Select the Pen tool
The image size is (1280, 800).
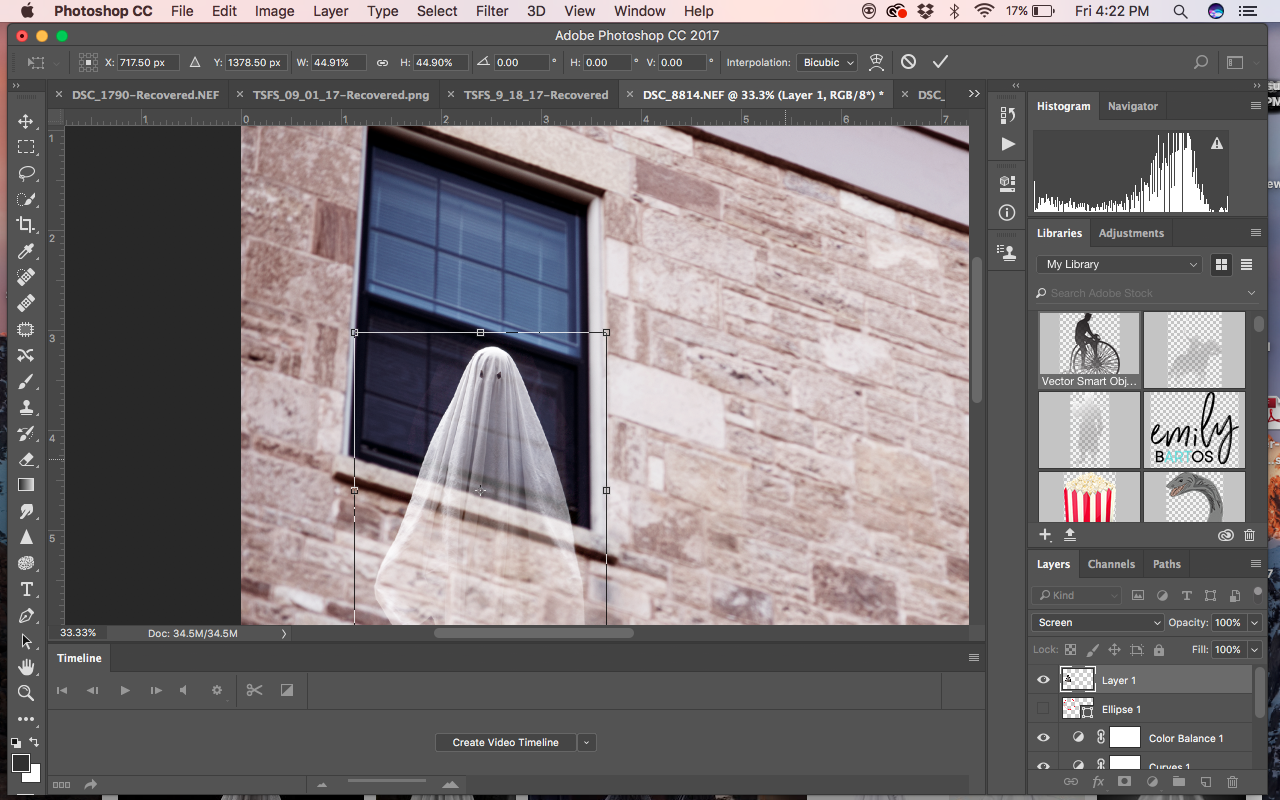(x=26, y=615)
